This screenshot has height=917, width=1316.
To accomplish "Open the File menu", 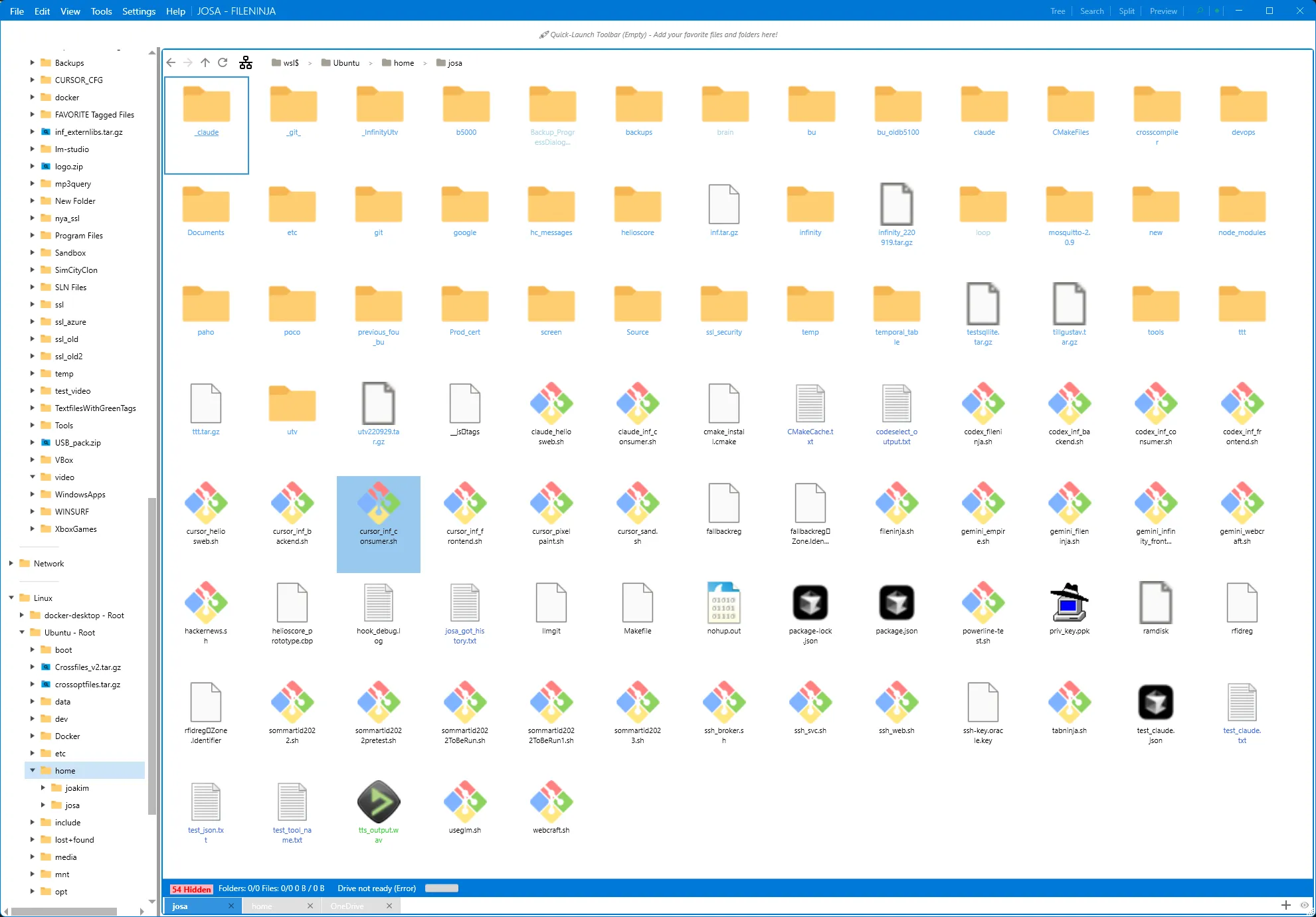I will click(17, 11).
